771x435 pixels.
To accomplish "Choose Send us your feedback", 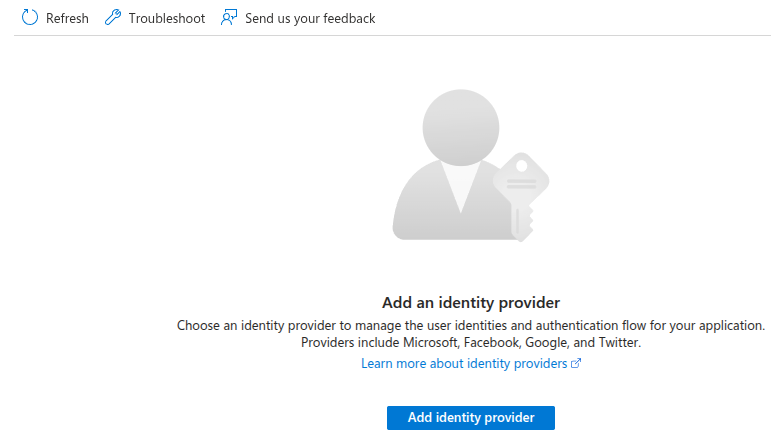I will [310, 19].
